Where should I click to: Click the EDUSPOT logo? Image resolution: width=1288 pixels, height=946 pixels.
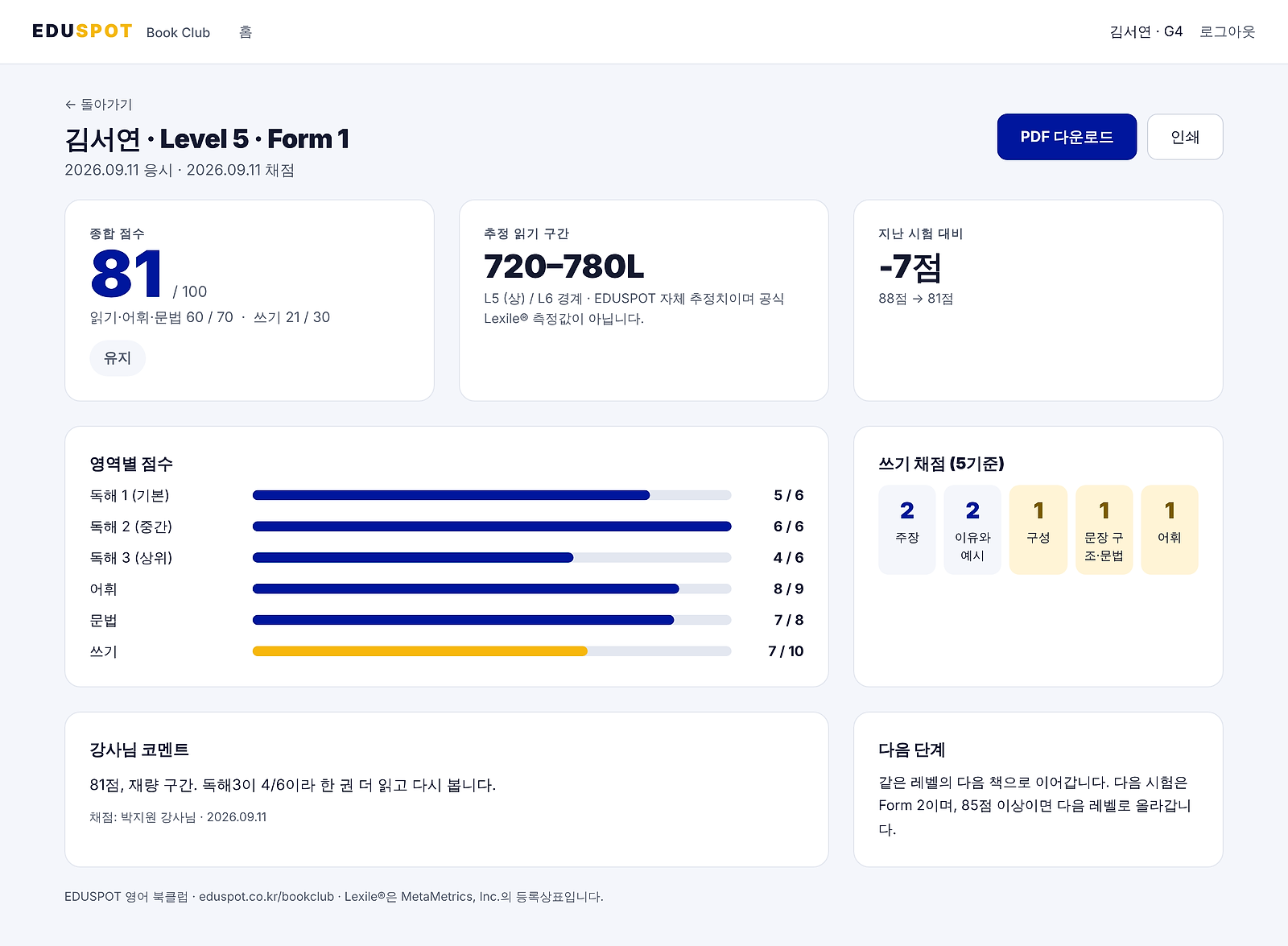82,31
